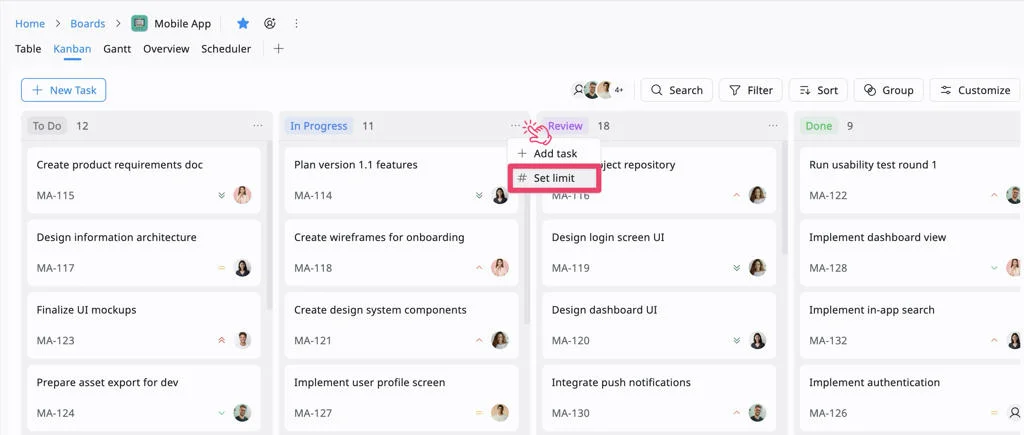The height and width of the screenshot is (435, 1024).
Task: Click the In Progress status label
Action: [x=318, y=126]
